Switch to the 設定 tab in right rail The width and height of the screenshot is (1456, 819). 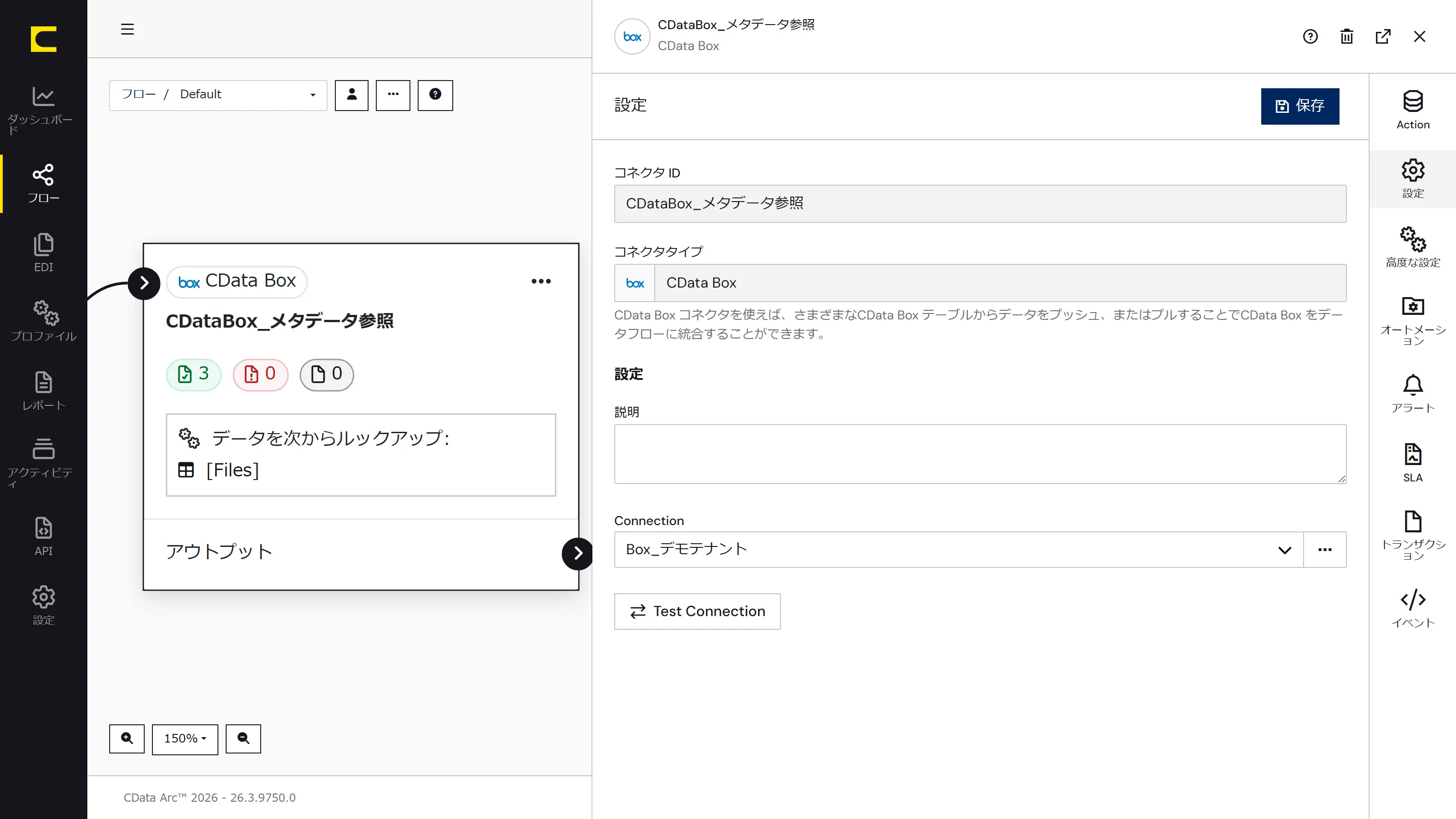[1413, 179]
